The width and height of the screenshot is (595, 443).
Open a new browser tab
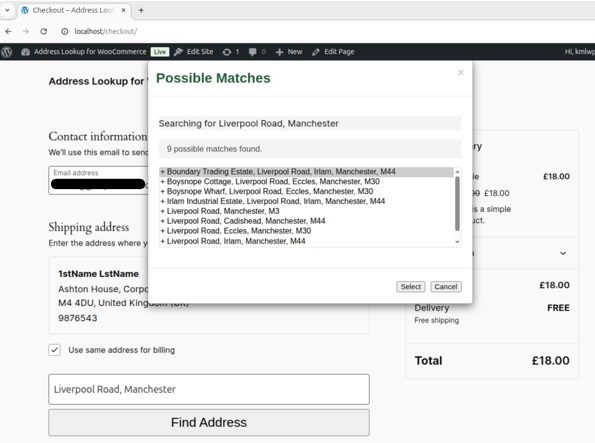(x=141, y=10)
